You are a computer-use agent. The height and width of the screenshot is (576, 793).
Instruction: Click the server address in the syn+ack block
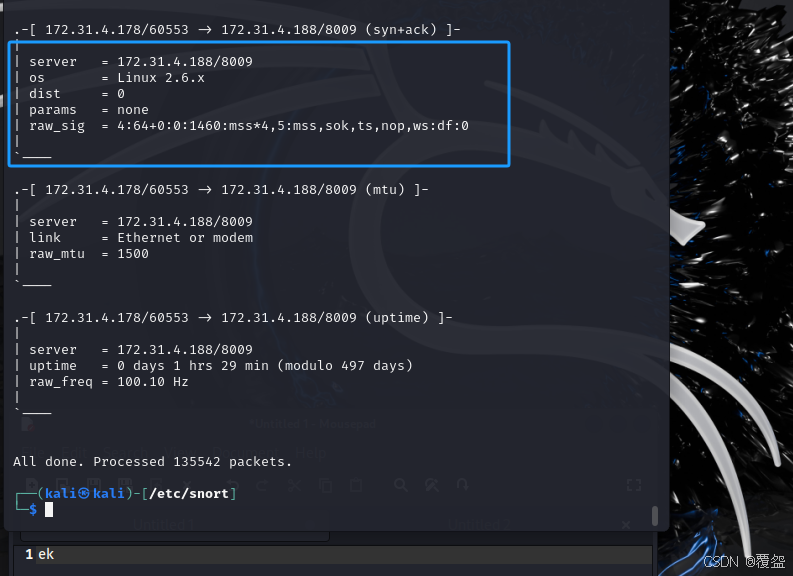pyautogui.click(x=185, y=62)
